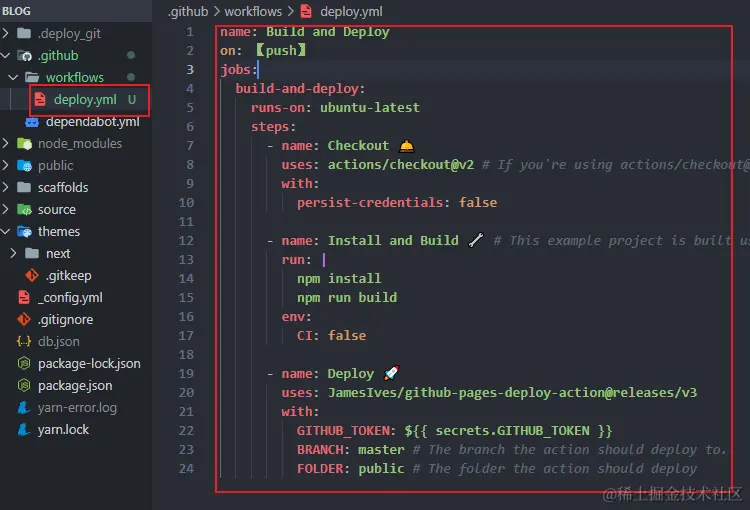This screenshot has width=750, height=510.
Task: Open .gitignore file
Action: pyautogui.click(x=66, y=320)
